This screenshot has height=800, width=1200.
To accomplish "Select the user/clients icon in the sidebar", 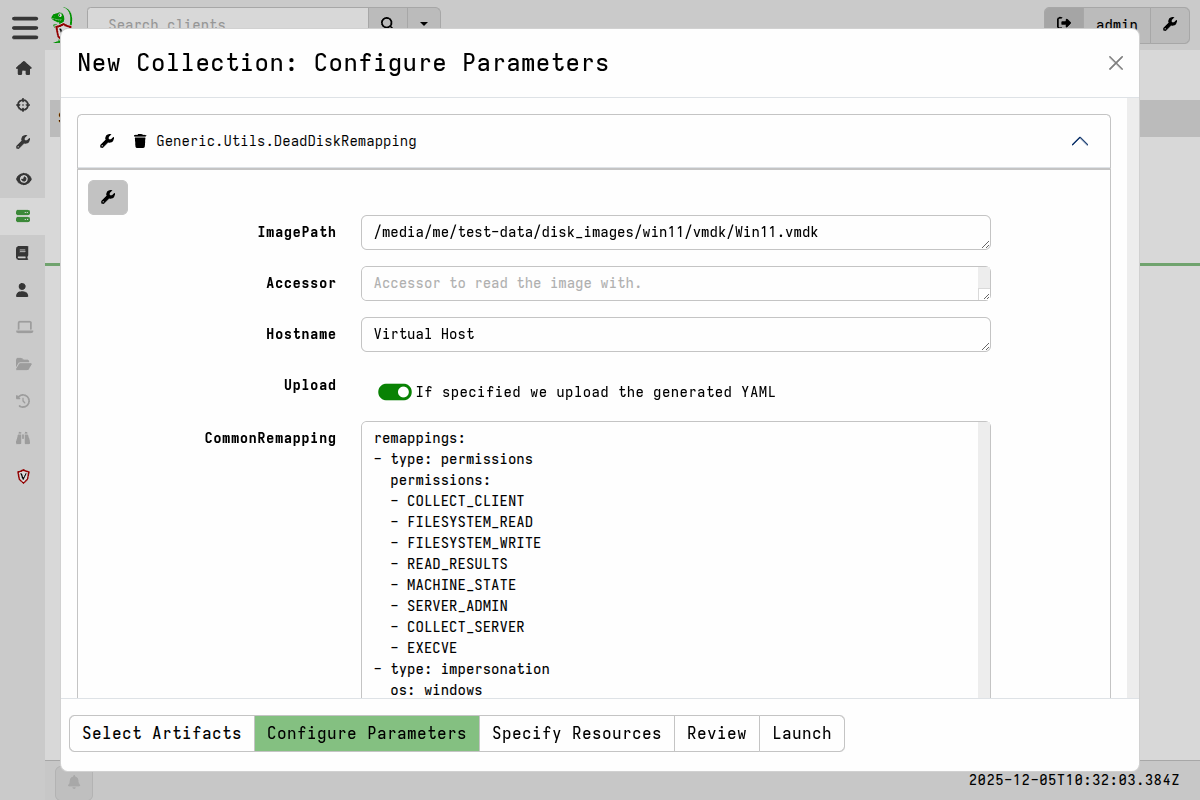I will point(23,289).
